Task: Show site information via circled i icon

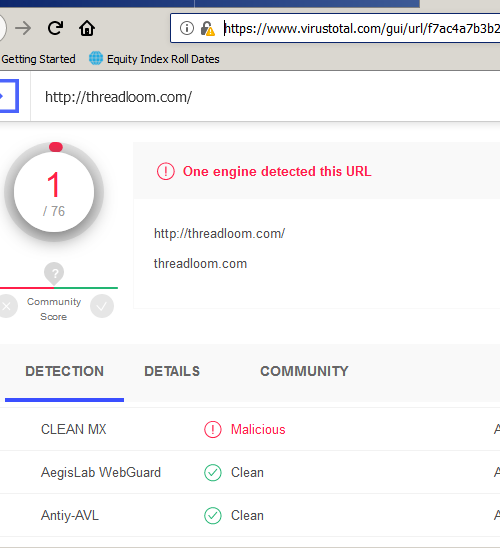Action: (x=187, y=28)
